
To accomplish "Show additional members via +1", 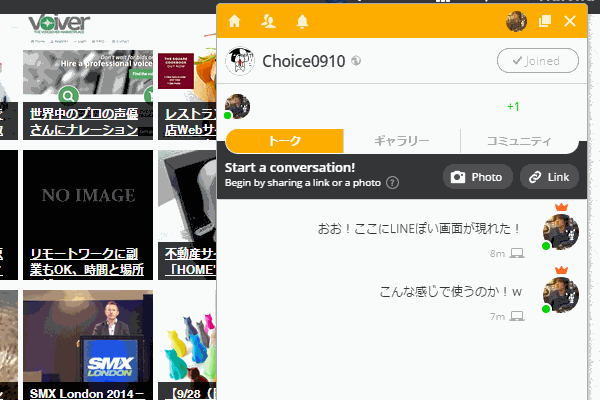I will point(513,106).
